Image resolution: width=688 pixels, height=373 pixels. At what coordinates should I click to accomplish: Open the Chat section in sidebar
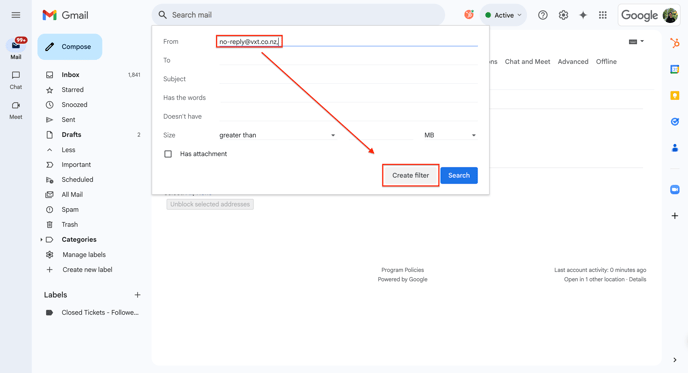(16, 80)
